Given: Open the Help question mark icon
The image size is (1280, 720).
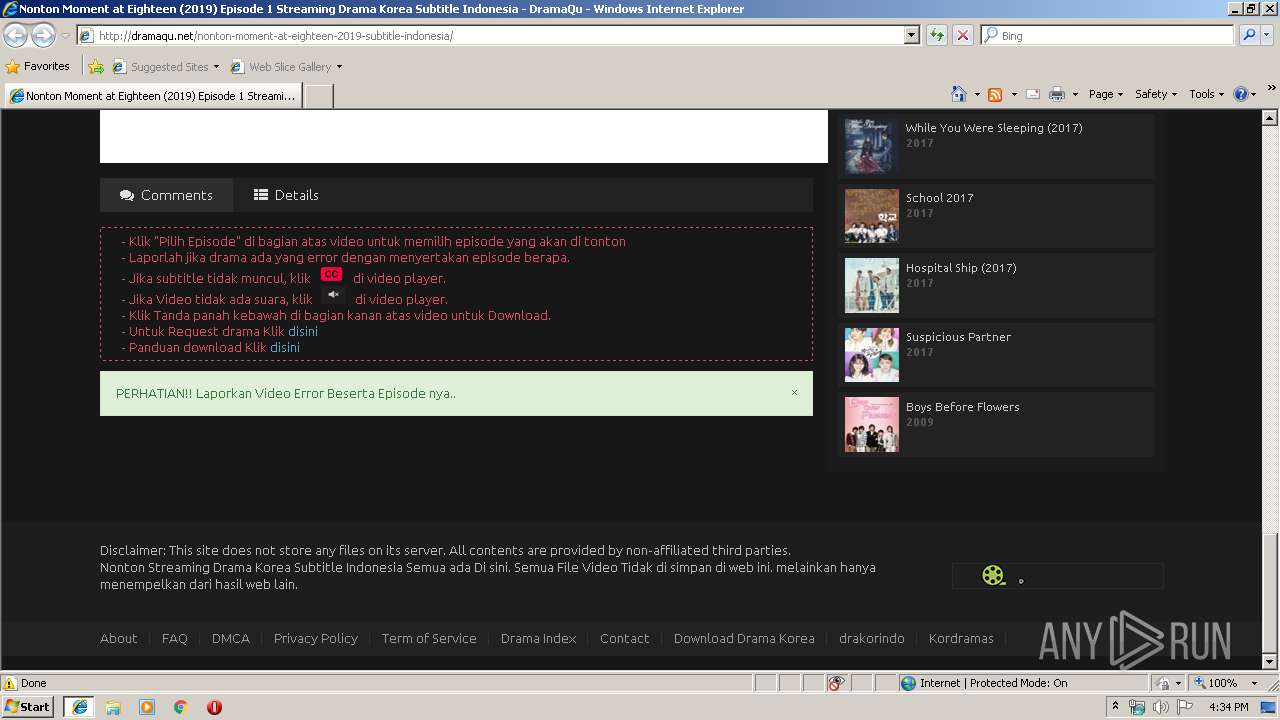Looking at the screenshot, I should tap(1240, 94).
